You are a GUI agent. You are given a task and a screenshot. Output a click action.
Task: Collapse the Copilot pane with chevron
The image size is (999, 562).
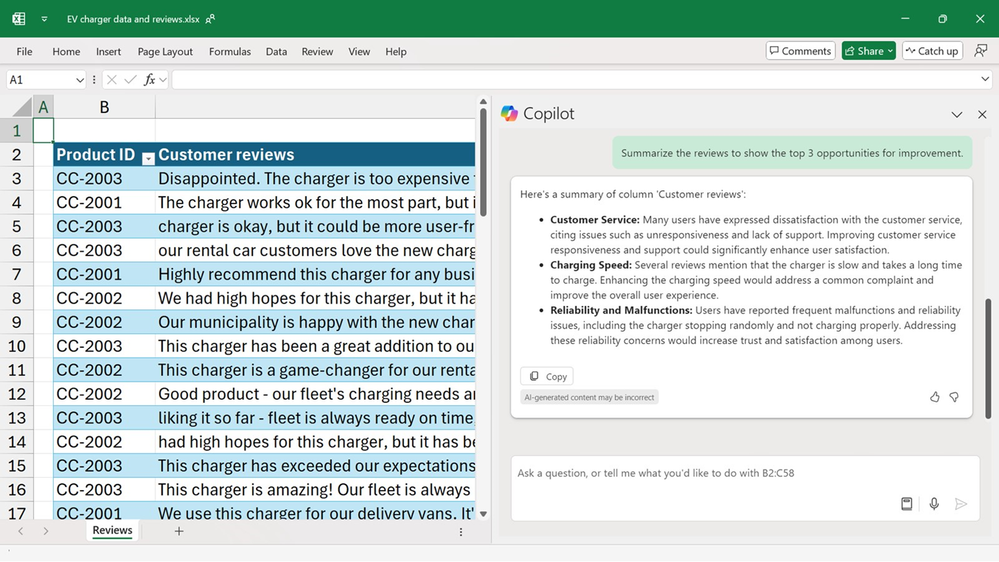957,115
